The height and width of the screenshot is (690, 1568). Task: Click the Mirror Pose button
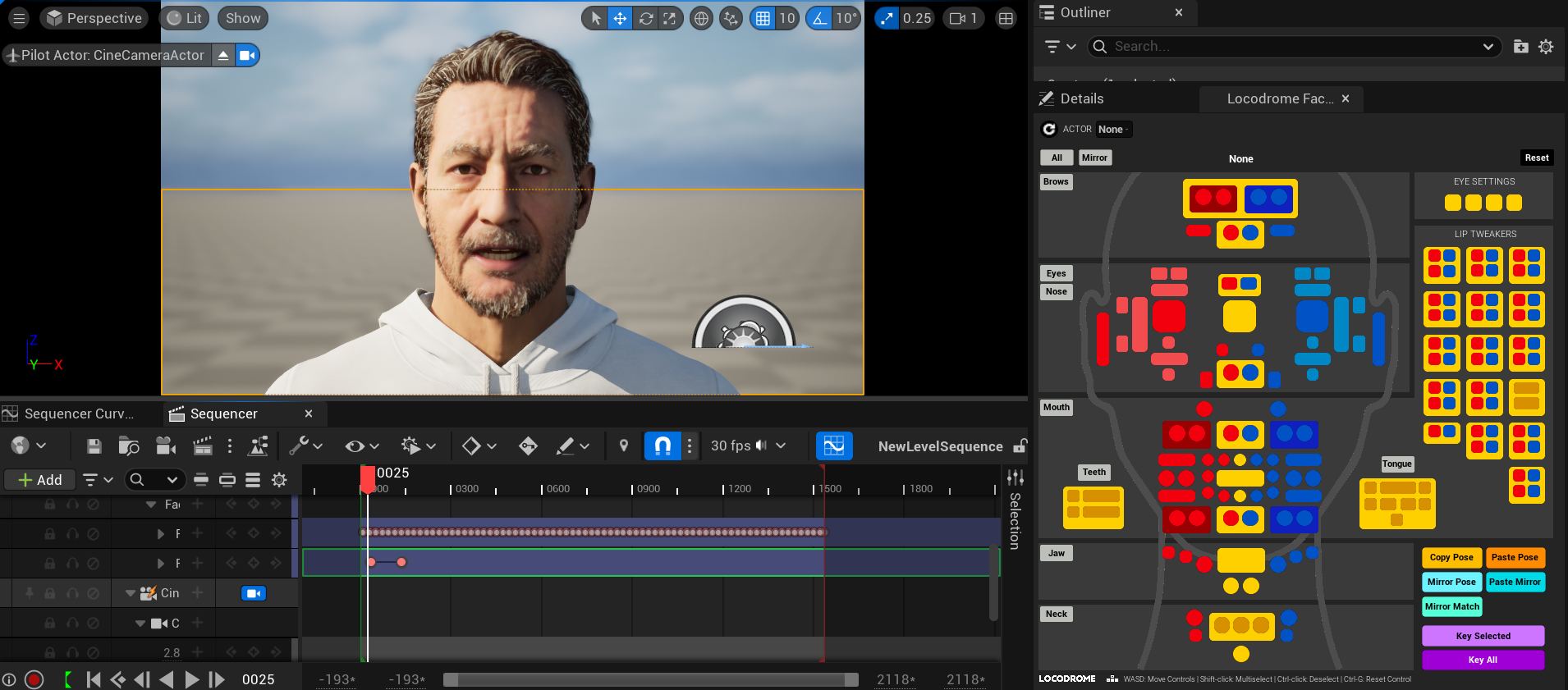tap(1451, 582)
